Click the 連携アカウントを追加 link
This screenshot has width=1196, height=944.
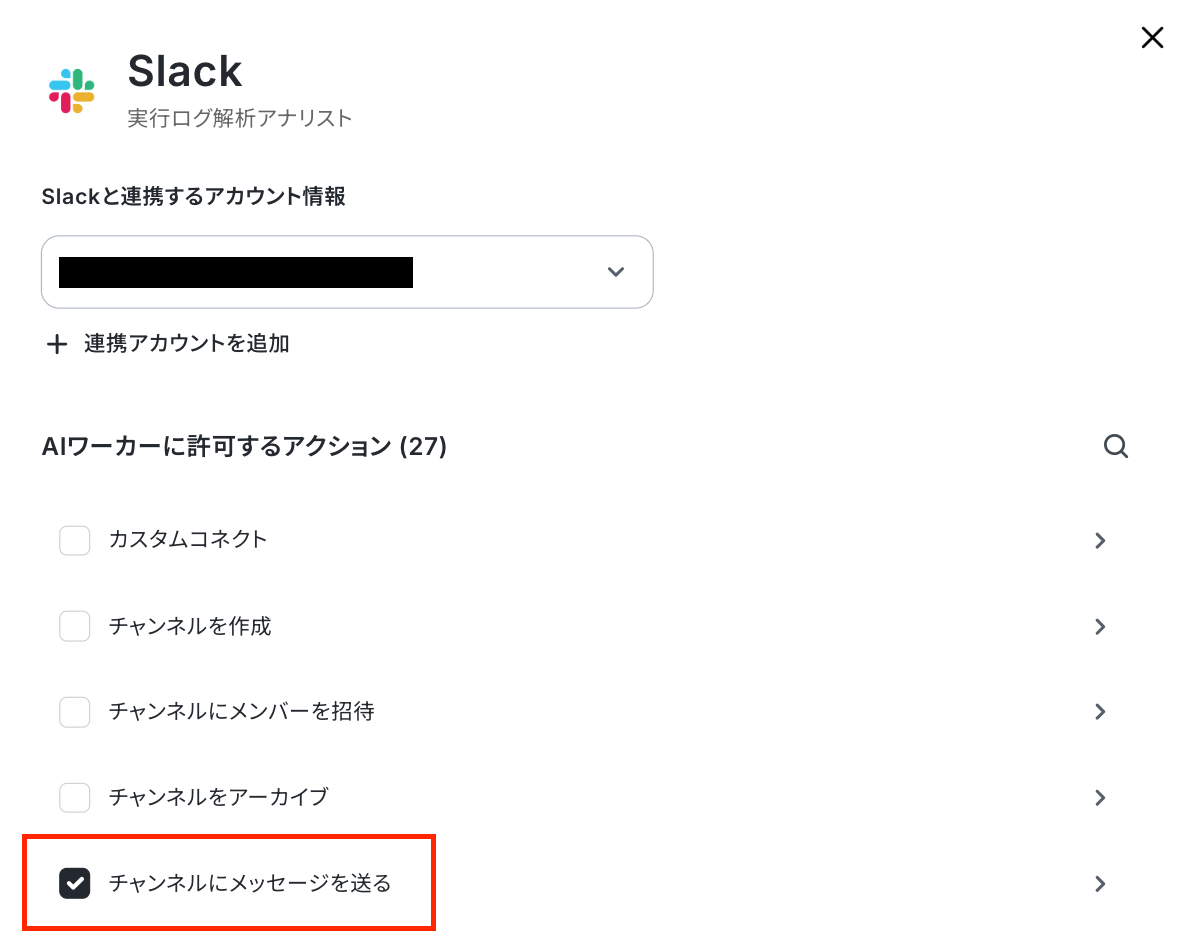tap(187, 344)
